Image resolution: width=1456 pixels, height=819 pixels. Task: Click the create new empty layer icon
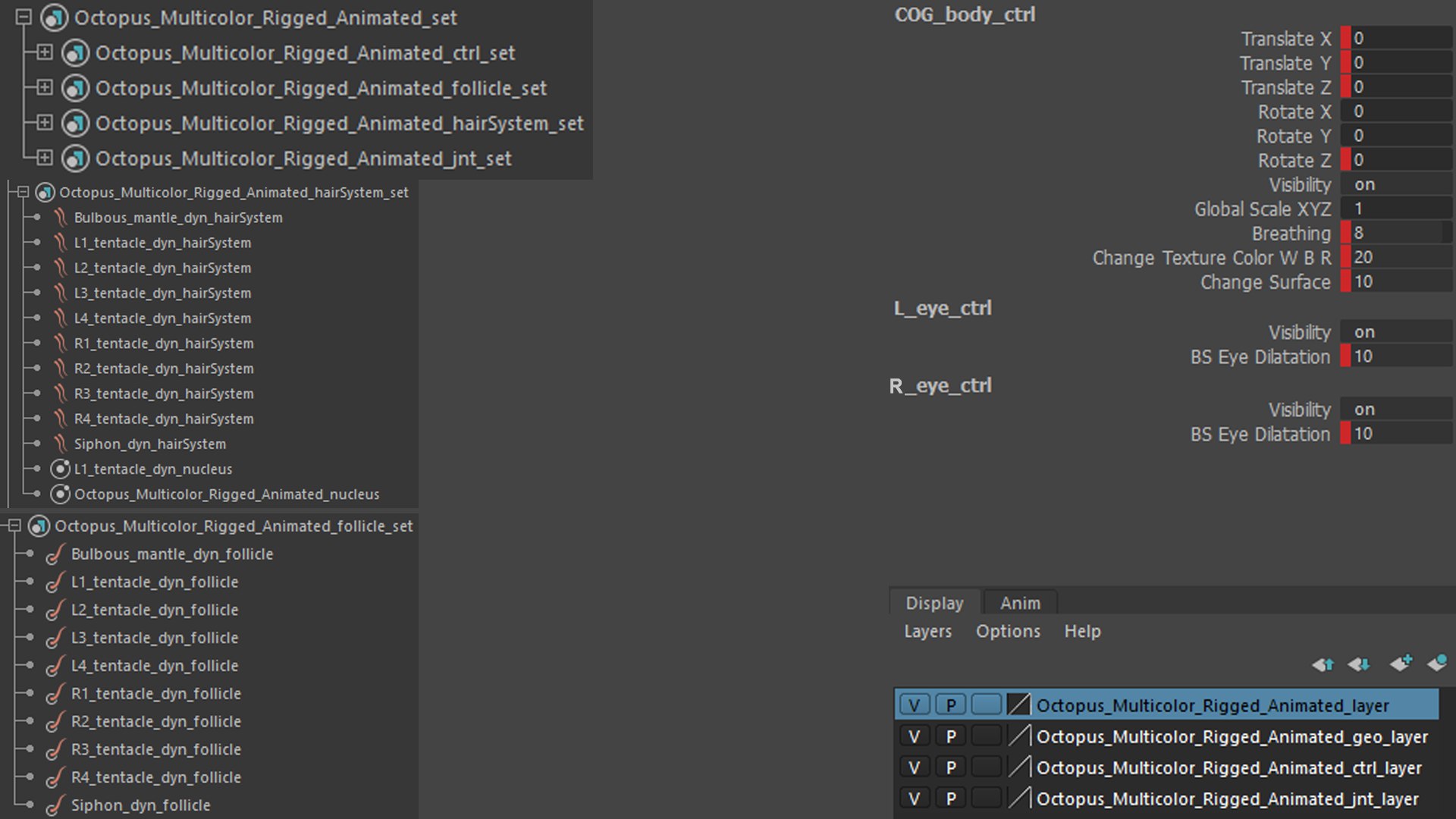pos(1401,663)
